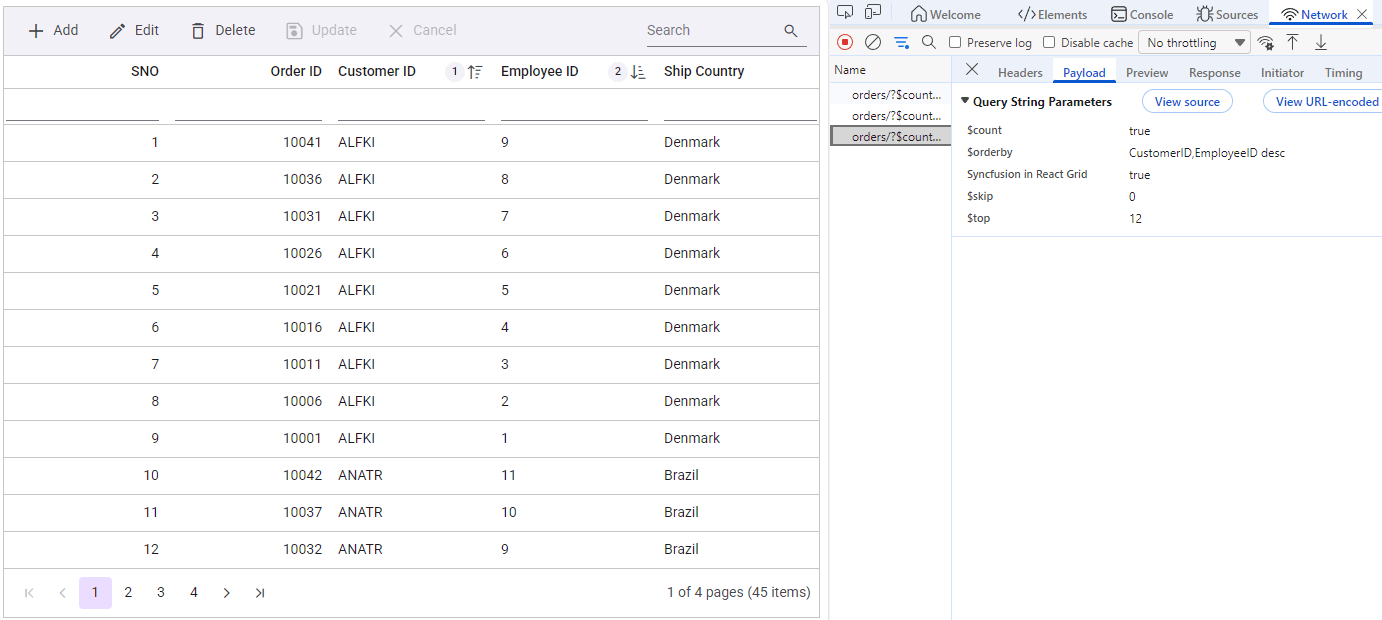This screenshot has height=620, width=1382.
Task: Click the Edit pencil button
Action: [x=134, y=30]
